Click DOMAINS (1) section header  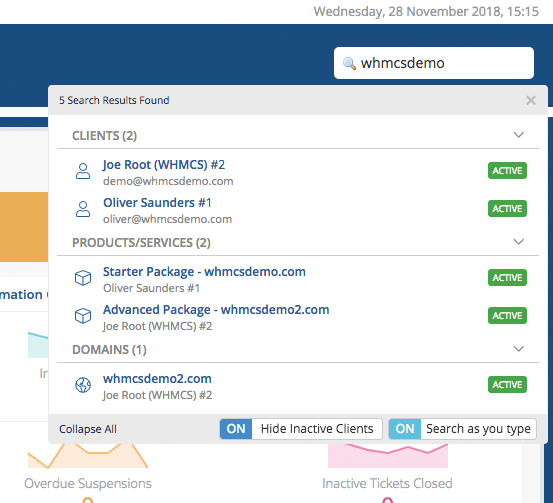click(109, 350)
